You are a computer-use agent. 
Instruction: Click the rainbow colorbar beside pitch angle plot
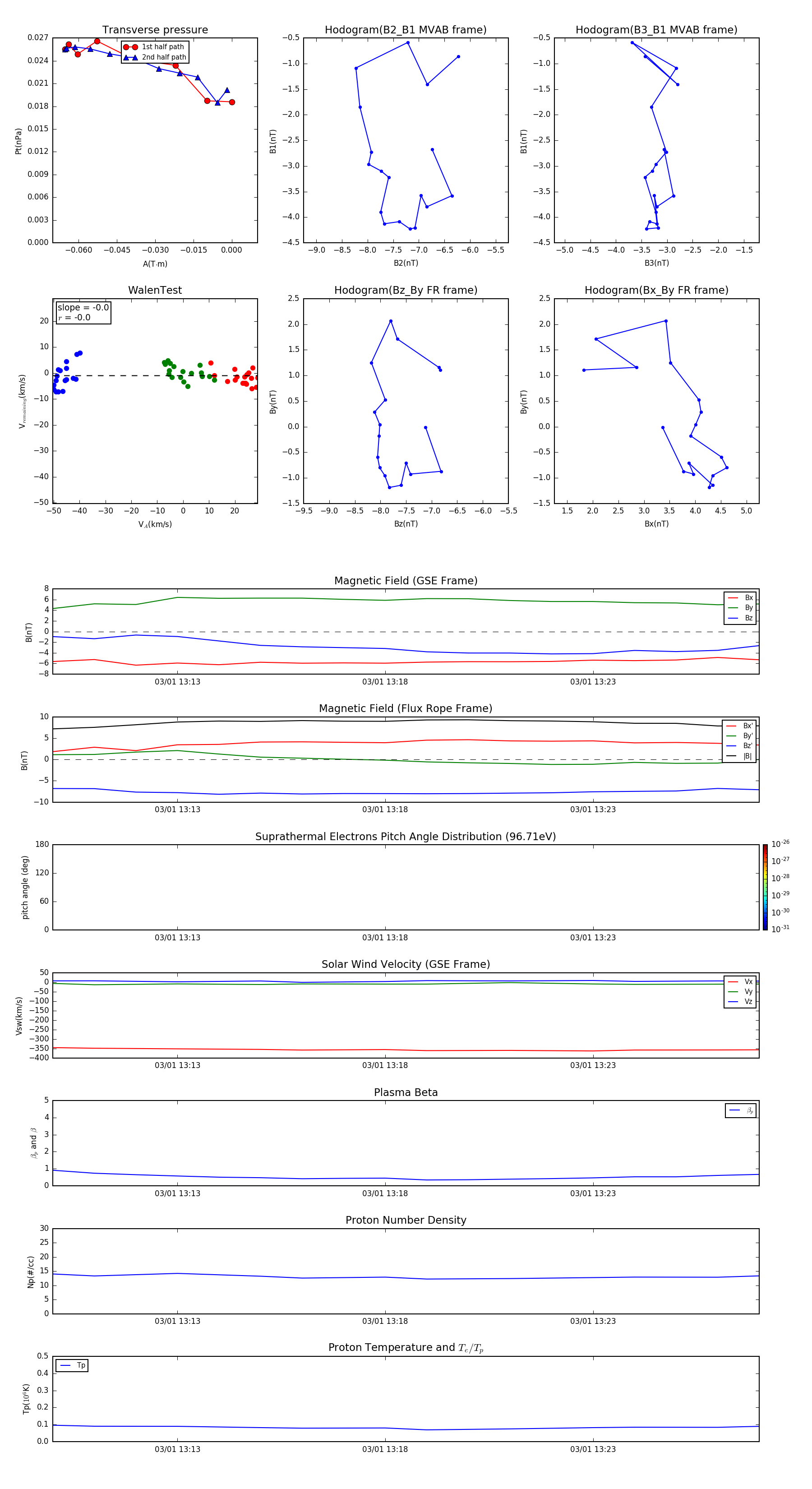click(765, 887)
